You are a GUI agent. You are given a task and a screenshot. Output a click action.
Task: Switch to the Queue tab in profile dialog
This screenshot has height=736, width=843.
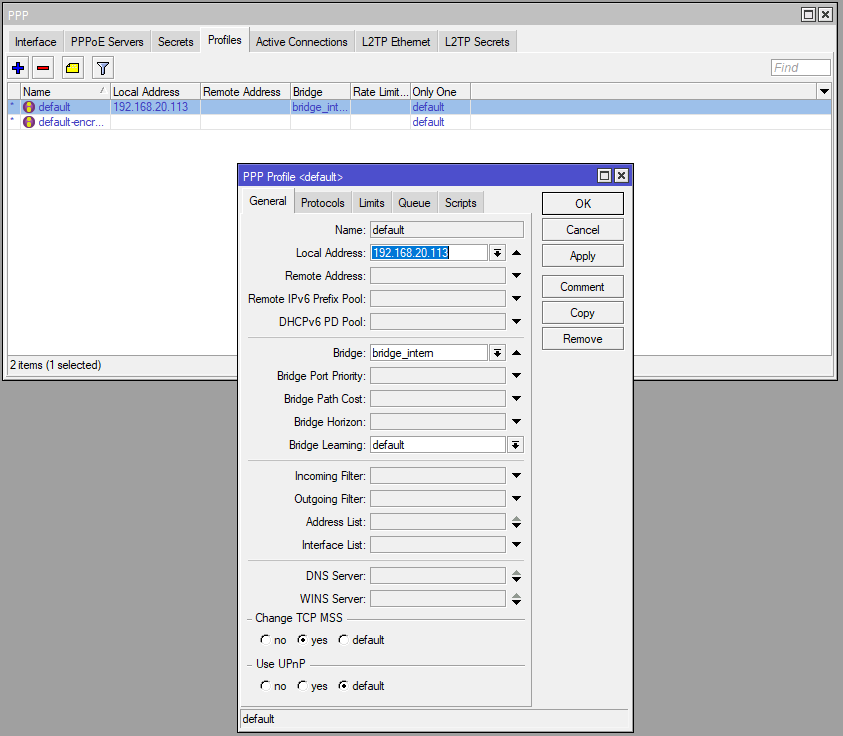coord(414,203)
